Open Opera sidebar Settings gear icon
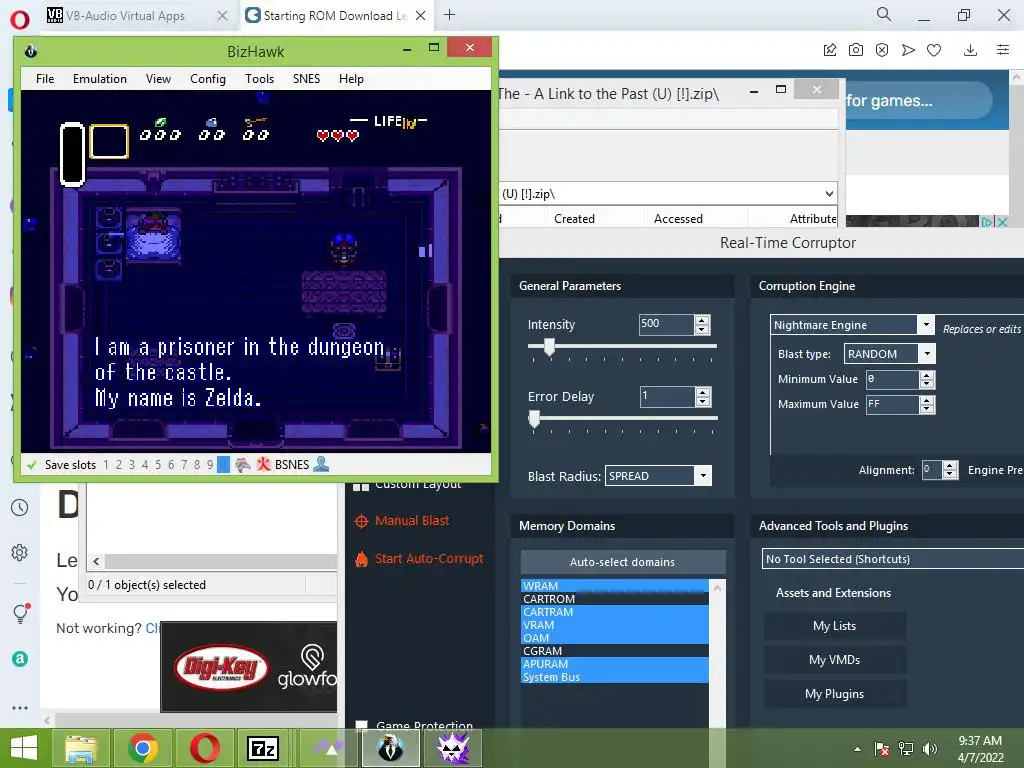Image resolution: width=1024 pixels, height=768 pixels. pos(20,552)
